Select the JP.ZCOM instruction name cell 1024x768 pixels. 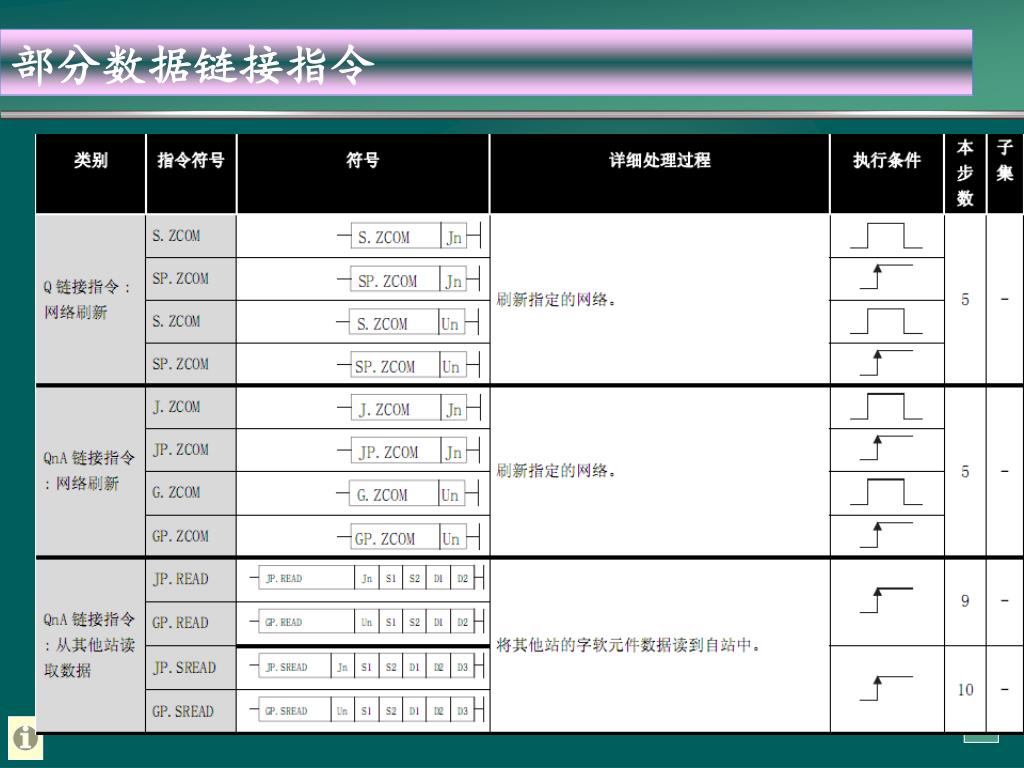pyautogui.click(x=191, y=450)
